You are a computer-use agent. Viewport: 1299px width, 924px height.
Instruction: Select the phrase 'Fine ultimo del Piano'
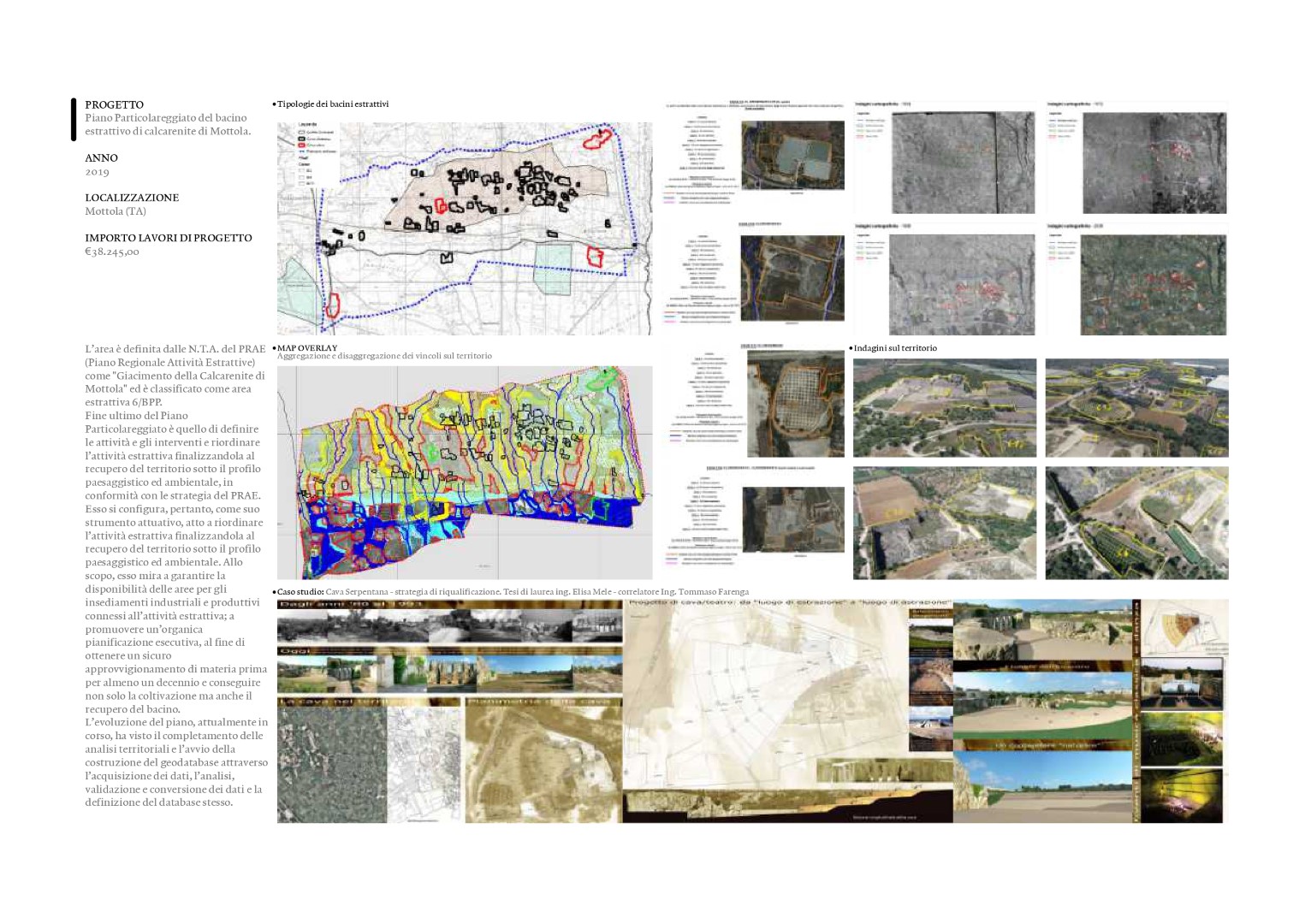(136, 416)
